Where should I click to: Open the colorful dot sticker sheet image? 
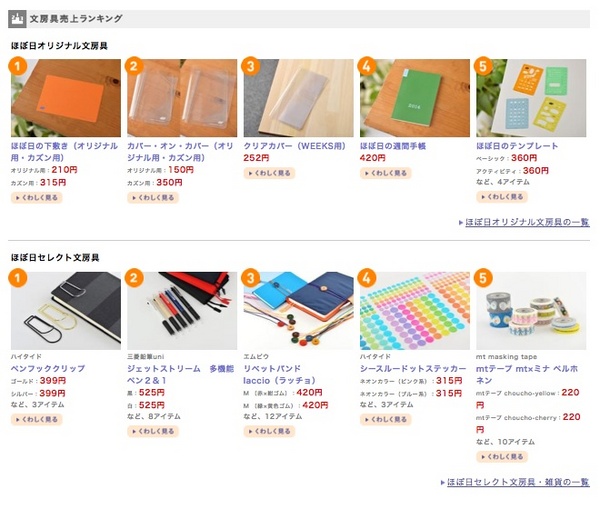coord(415,311)
